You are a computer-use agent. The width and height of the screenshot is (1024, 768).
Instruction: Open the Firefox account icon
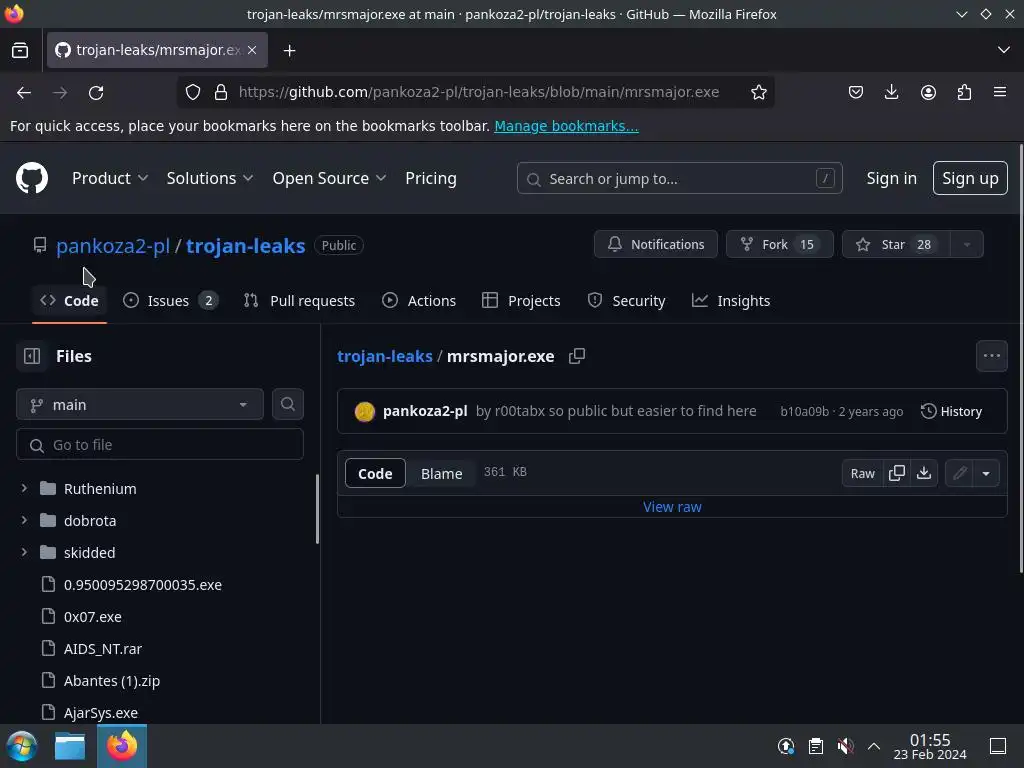(928, 92)
